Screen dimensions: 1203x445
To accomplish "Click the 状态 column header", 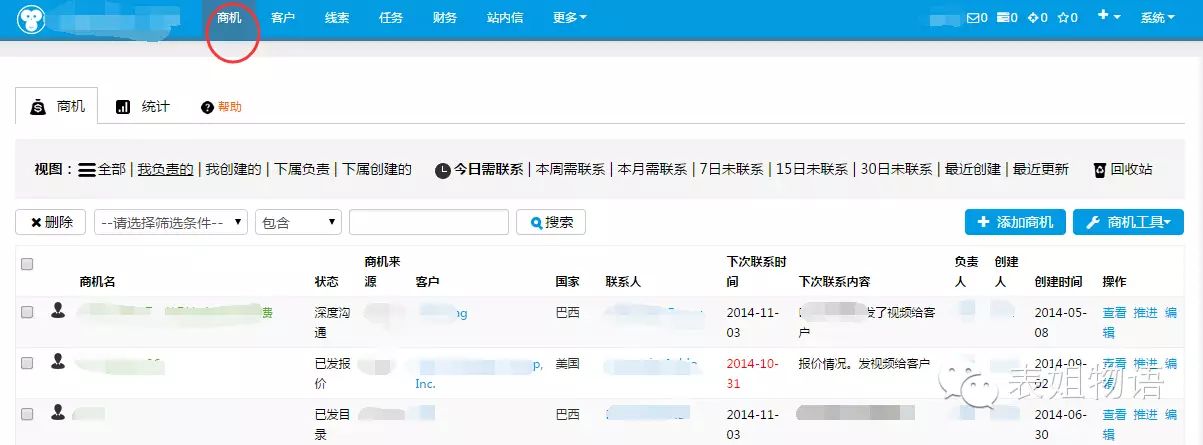I will click(326, 282).
